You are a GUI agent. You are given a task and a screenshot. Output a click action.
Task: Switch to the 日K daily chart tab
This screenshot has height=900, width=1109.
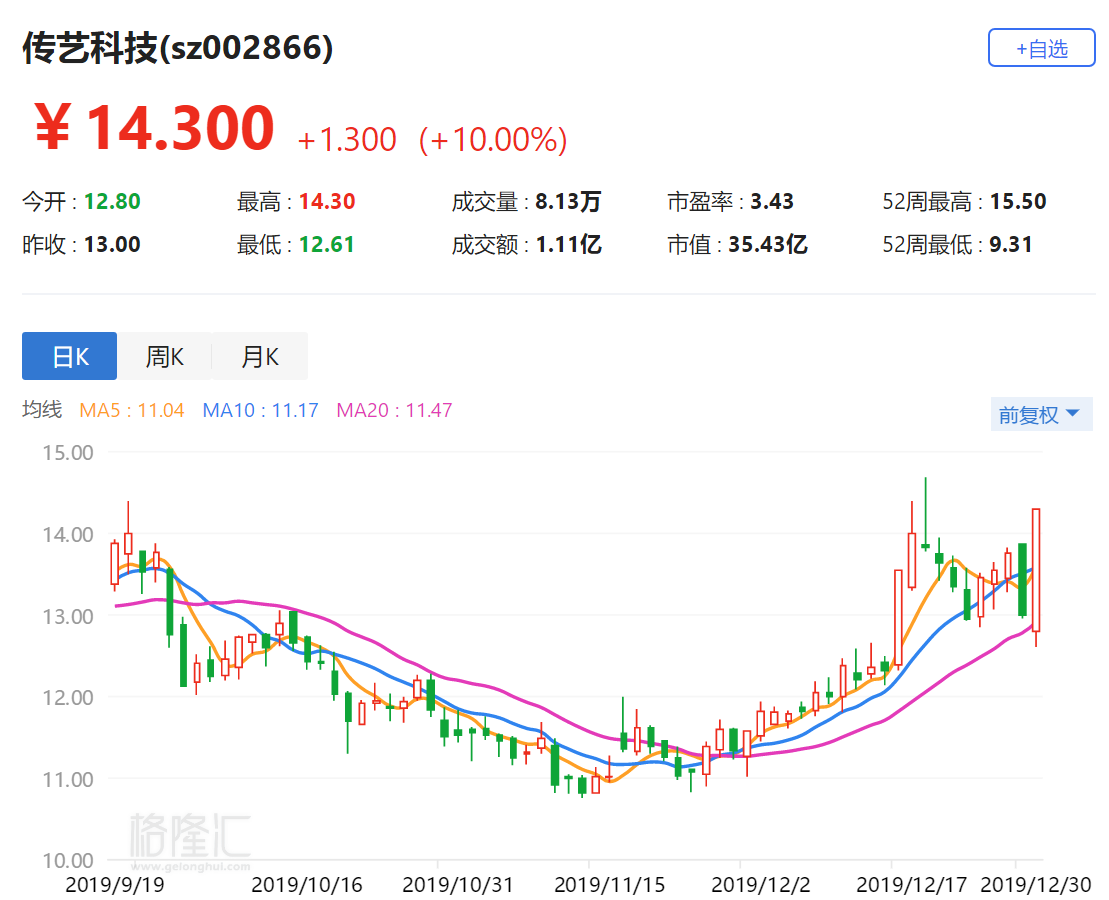[69, 356]
